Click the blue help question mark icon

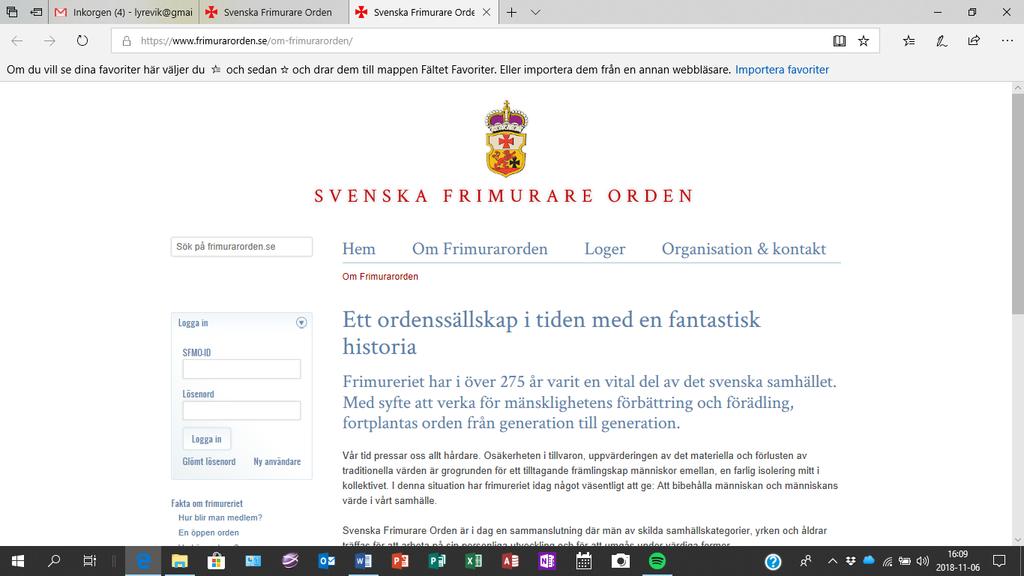(x=773, y=562)
